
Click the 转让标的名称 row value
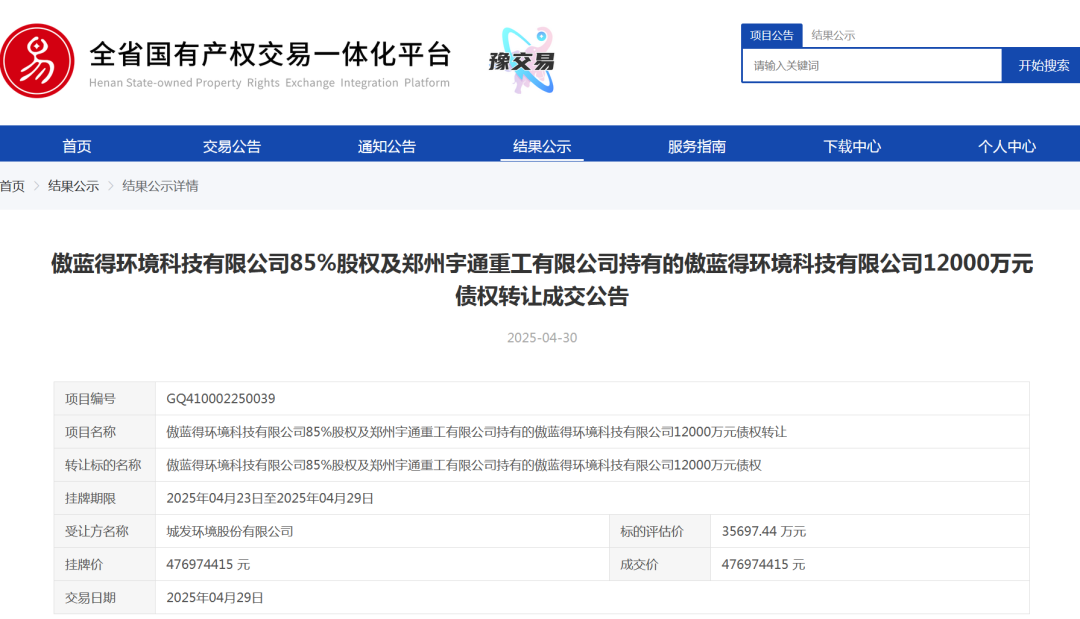click(x=464, y=465)
